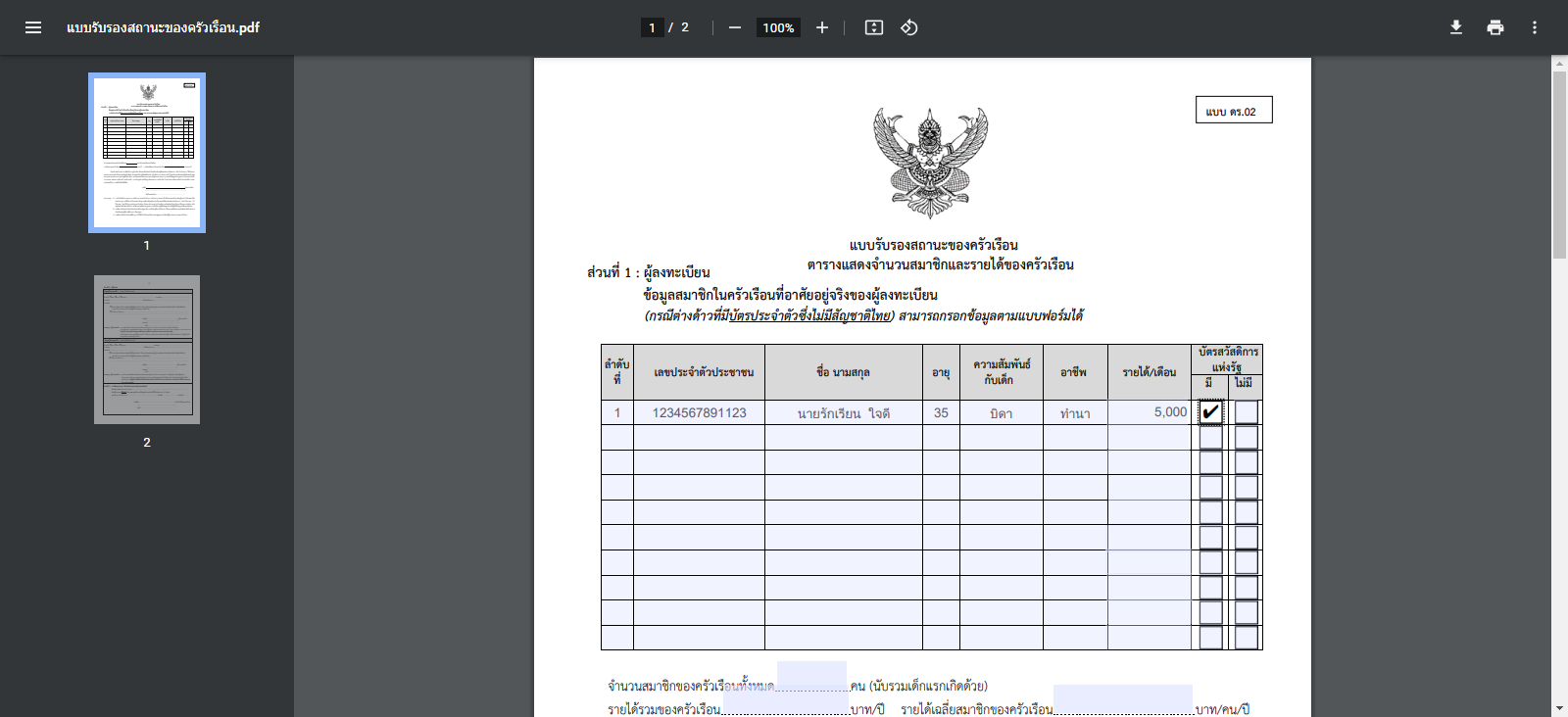Click the relationship cell บิดา
The height and width of the screenshot is (717, 1568).
1002,412
